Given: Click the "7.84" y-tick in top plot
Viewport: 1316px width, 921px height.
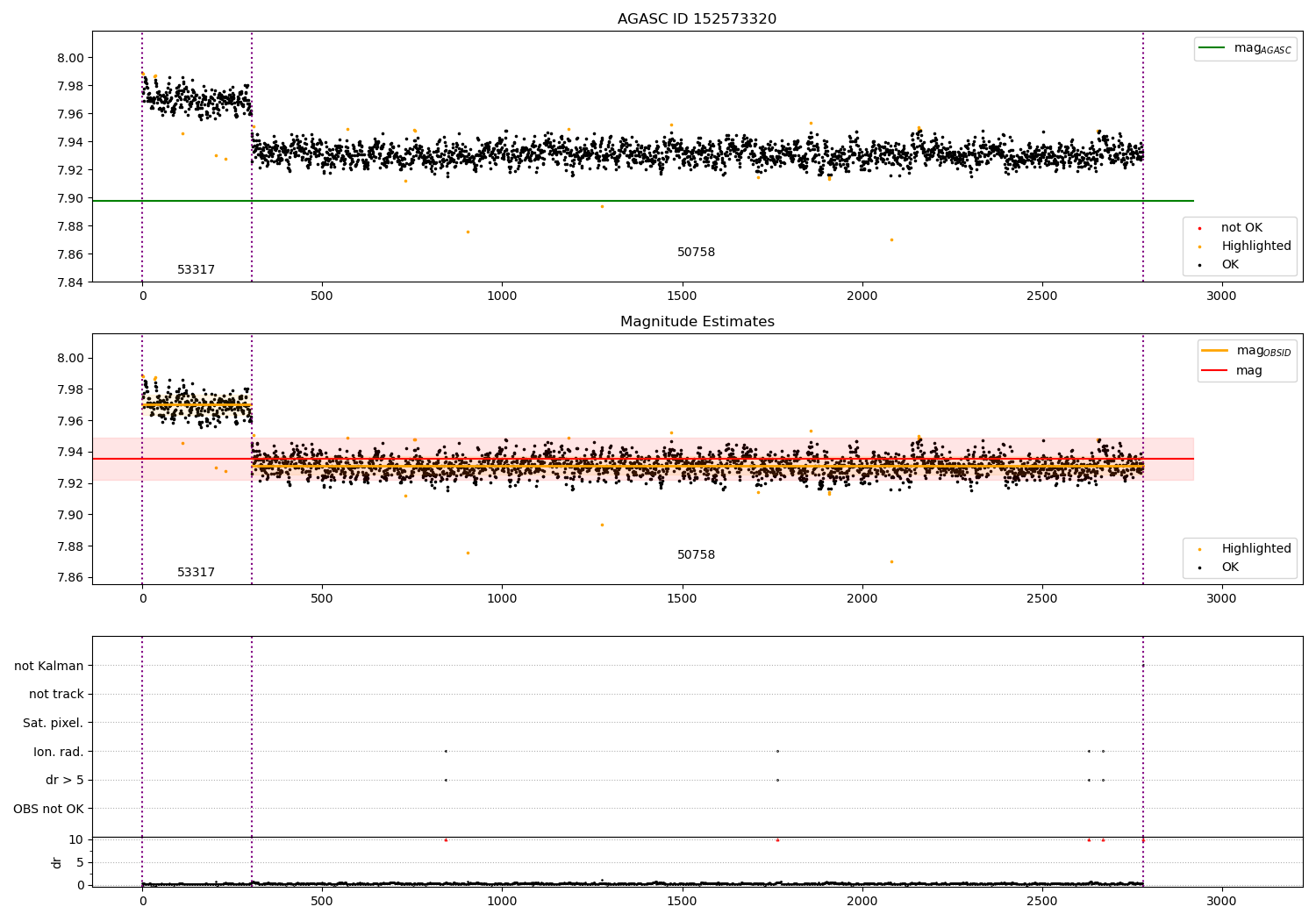Looking at the screenshot, I should [71, 282].
